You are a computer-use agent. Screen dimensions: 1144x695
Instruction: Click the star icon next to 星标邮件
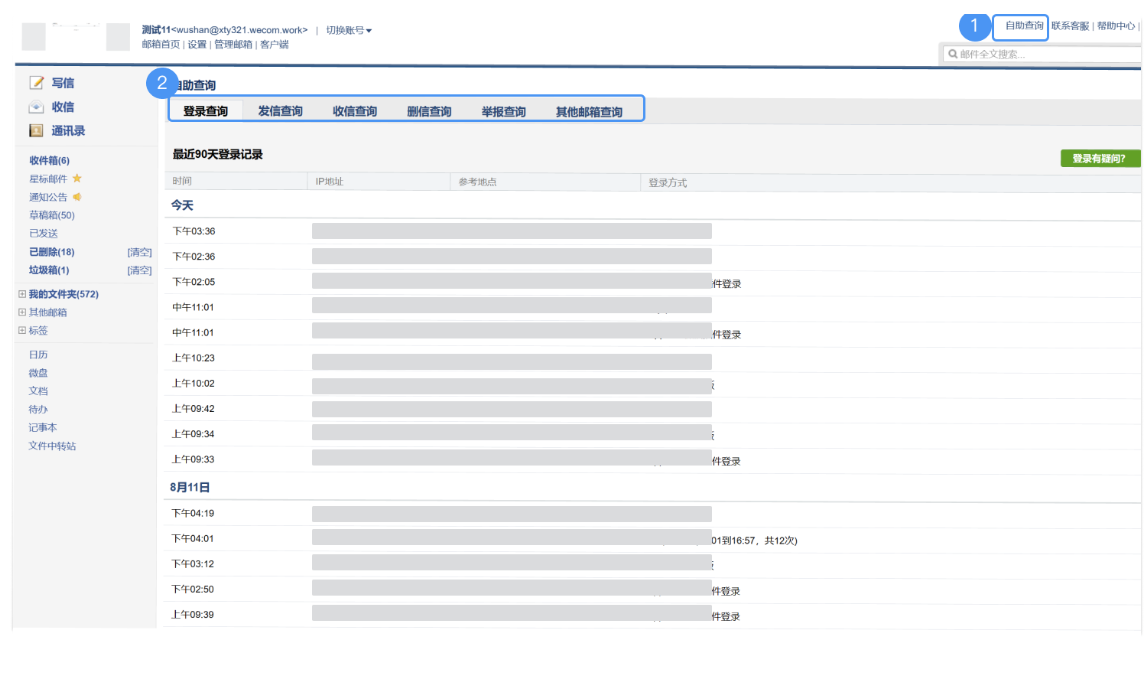(x=77, y=179)
